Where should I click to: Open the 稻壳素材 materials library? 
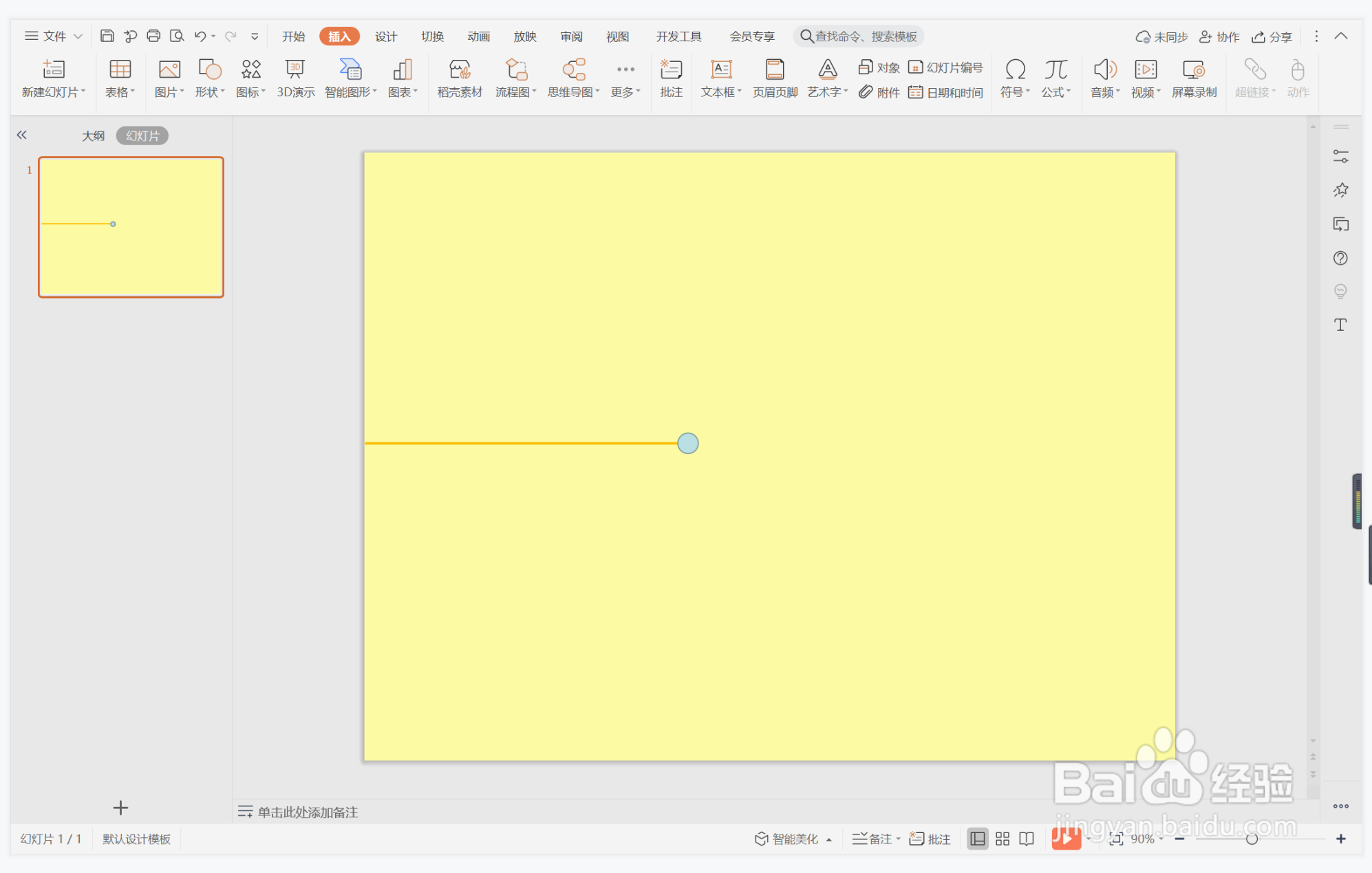[x=460, y=78]
